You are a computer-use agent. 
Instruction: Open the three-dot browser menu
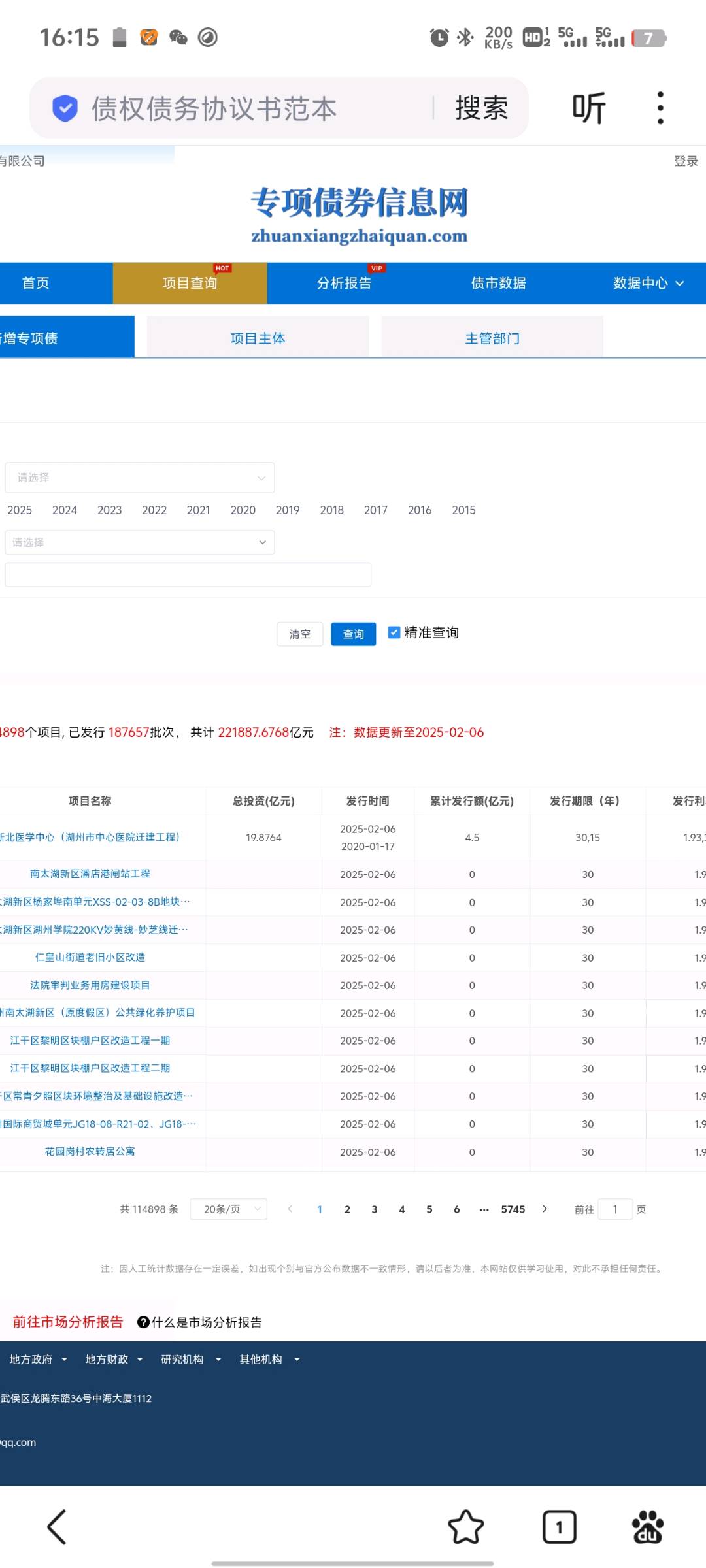pyautogui.click(x=660, y=108)
